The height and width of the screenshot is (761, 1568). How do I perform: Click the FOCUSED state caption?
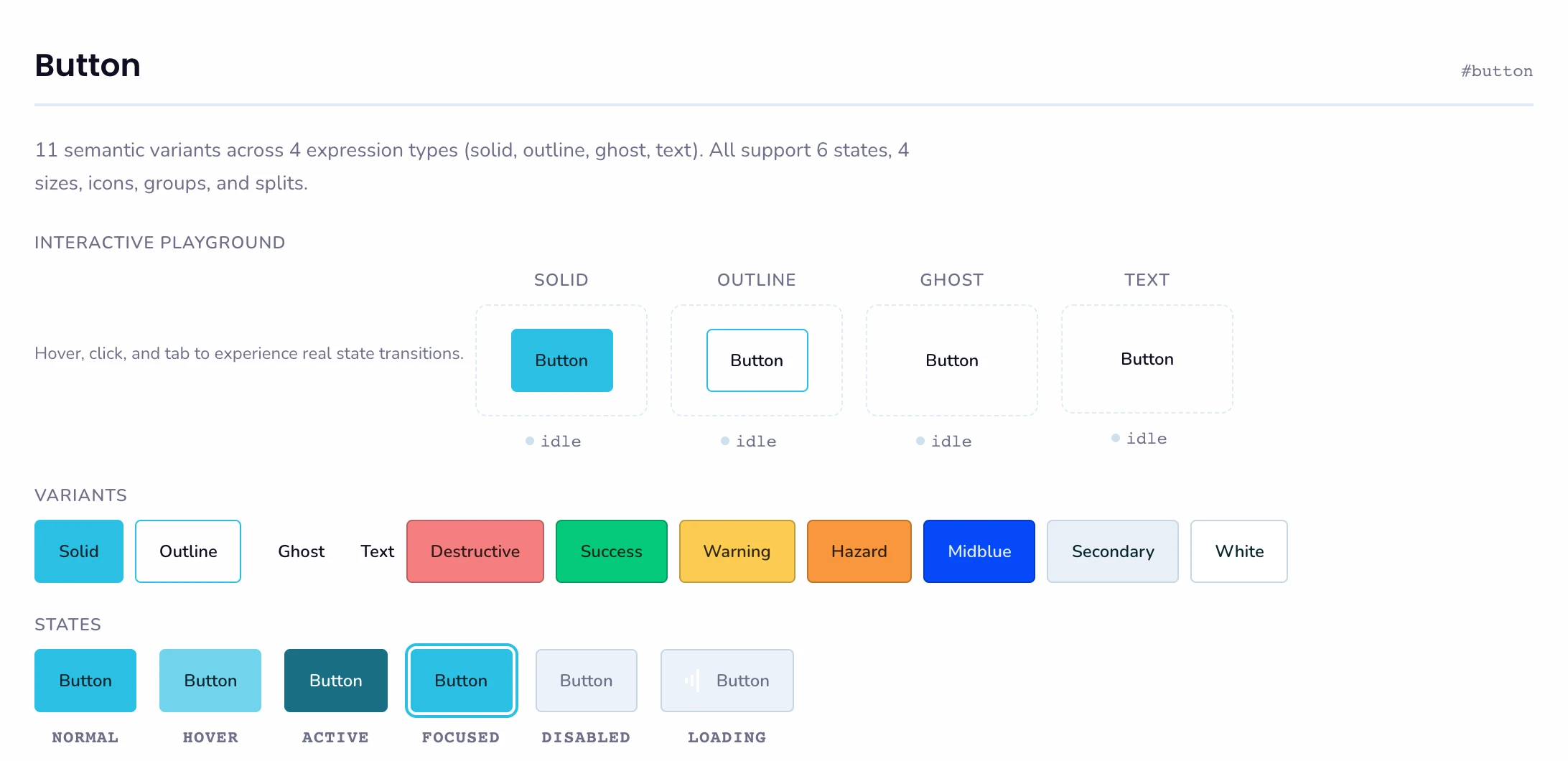pyautogui.click(x=461, y=737)
